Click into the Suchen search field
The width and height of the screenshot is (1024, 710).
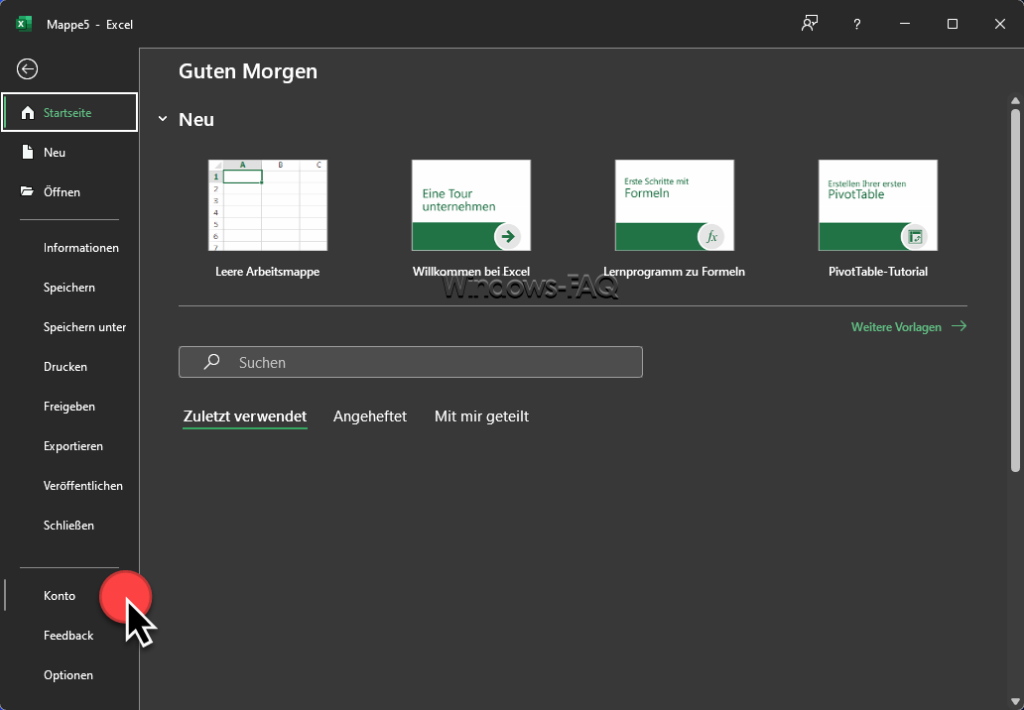(411, 362)
